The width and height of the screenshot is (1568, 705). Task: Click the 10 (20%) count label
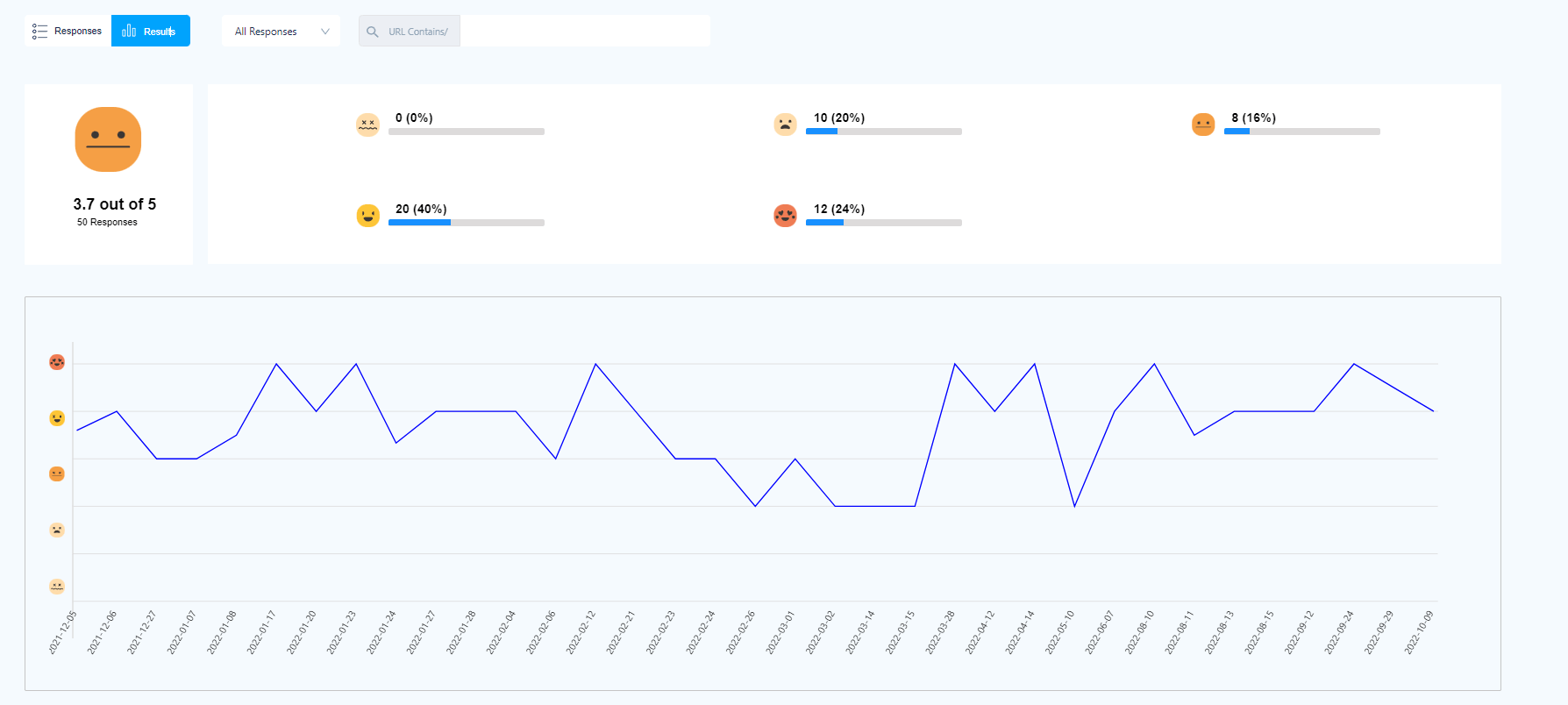tap(839, 117)
